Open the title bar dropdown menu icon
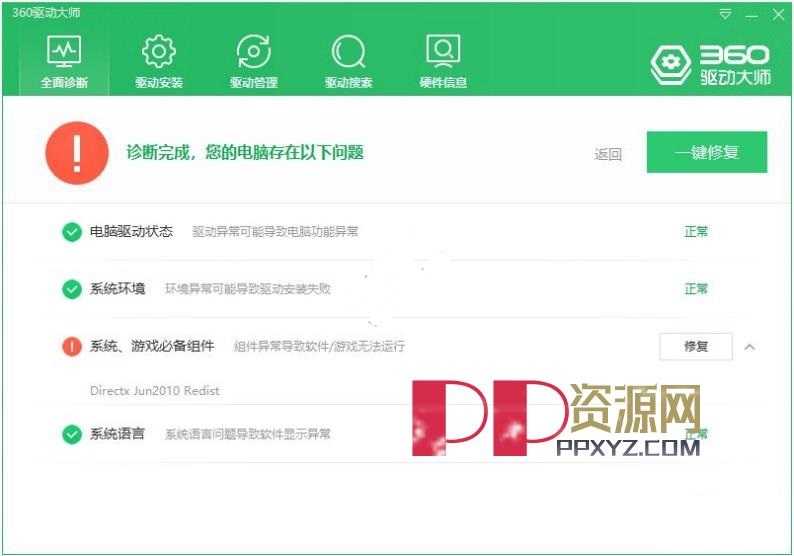The height and width of the screenshot is (556, 794). (725, 14)
